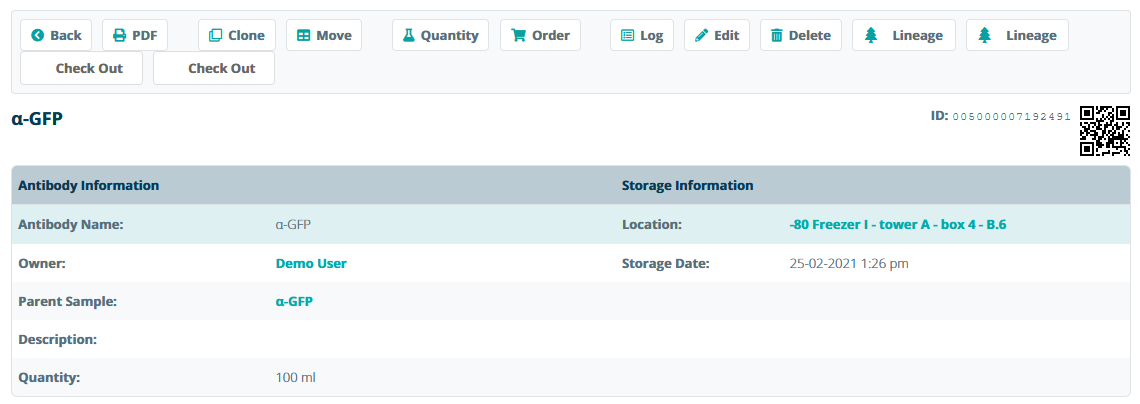Click the Back arrow button

pyautogui.click(x=56, y=35)
